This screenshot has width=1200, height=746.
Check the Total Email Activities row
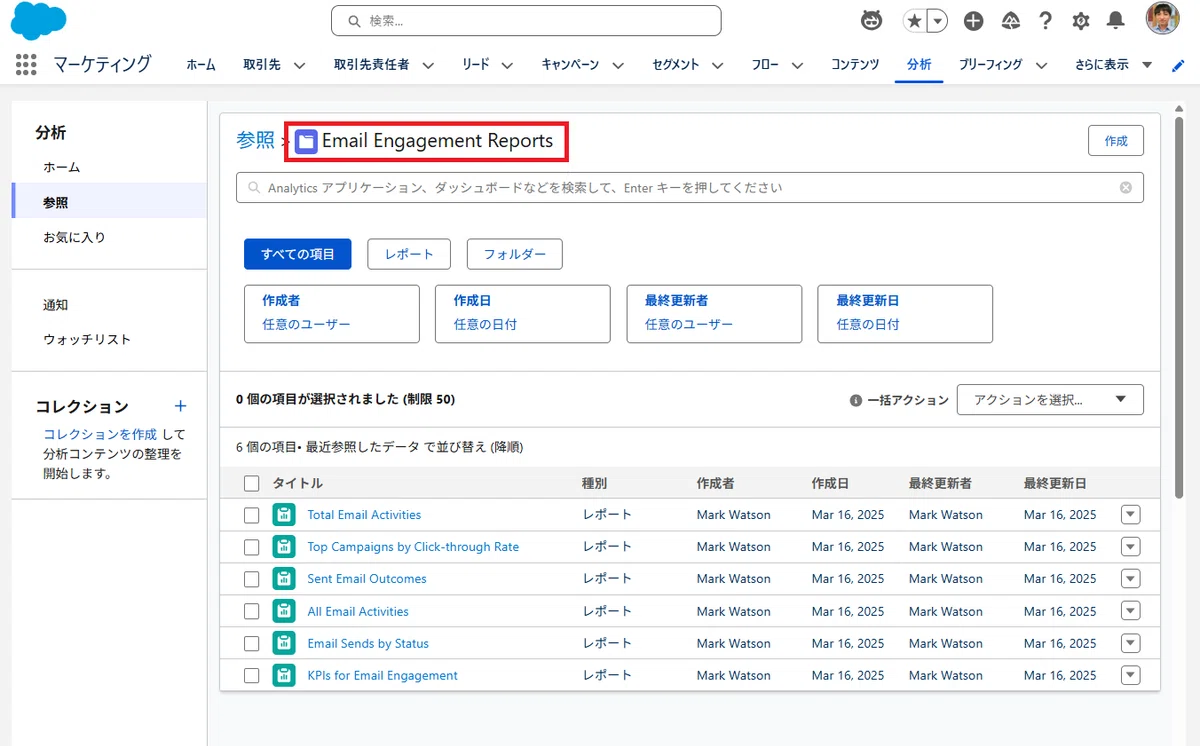pos(251,516)
